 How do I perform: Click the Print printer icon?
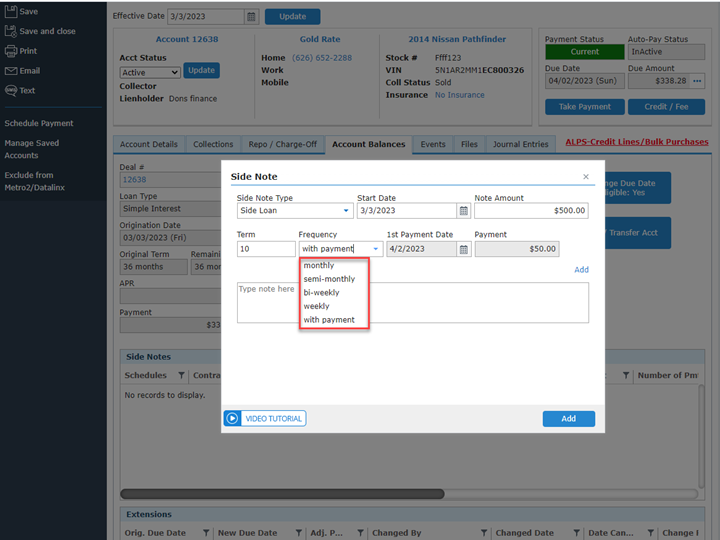[x=11, y=51]
